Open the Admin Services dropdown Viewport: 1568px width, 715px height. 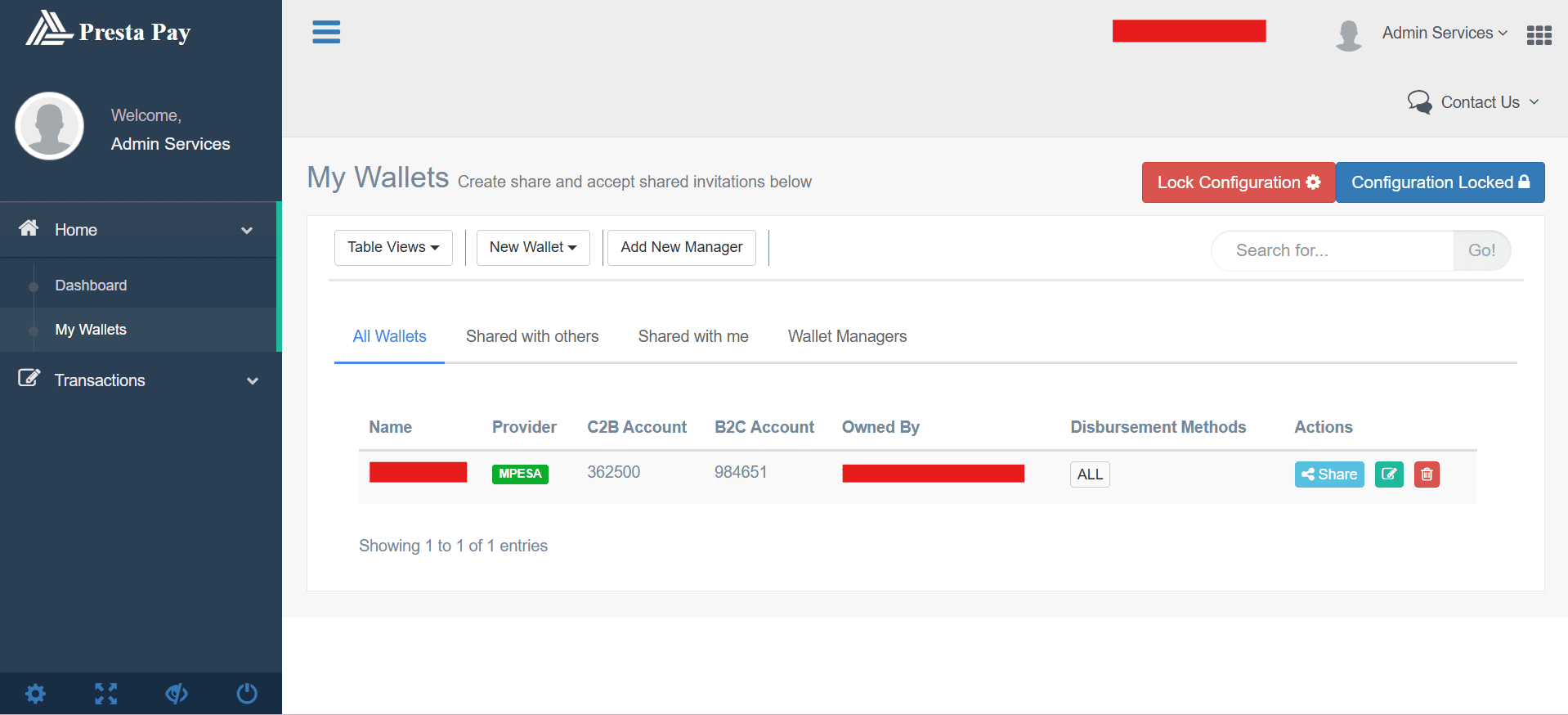pyautogui.click(x=1445, y=33)
